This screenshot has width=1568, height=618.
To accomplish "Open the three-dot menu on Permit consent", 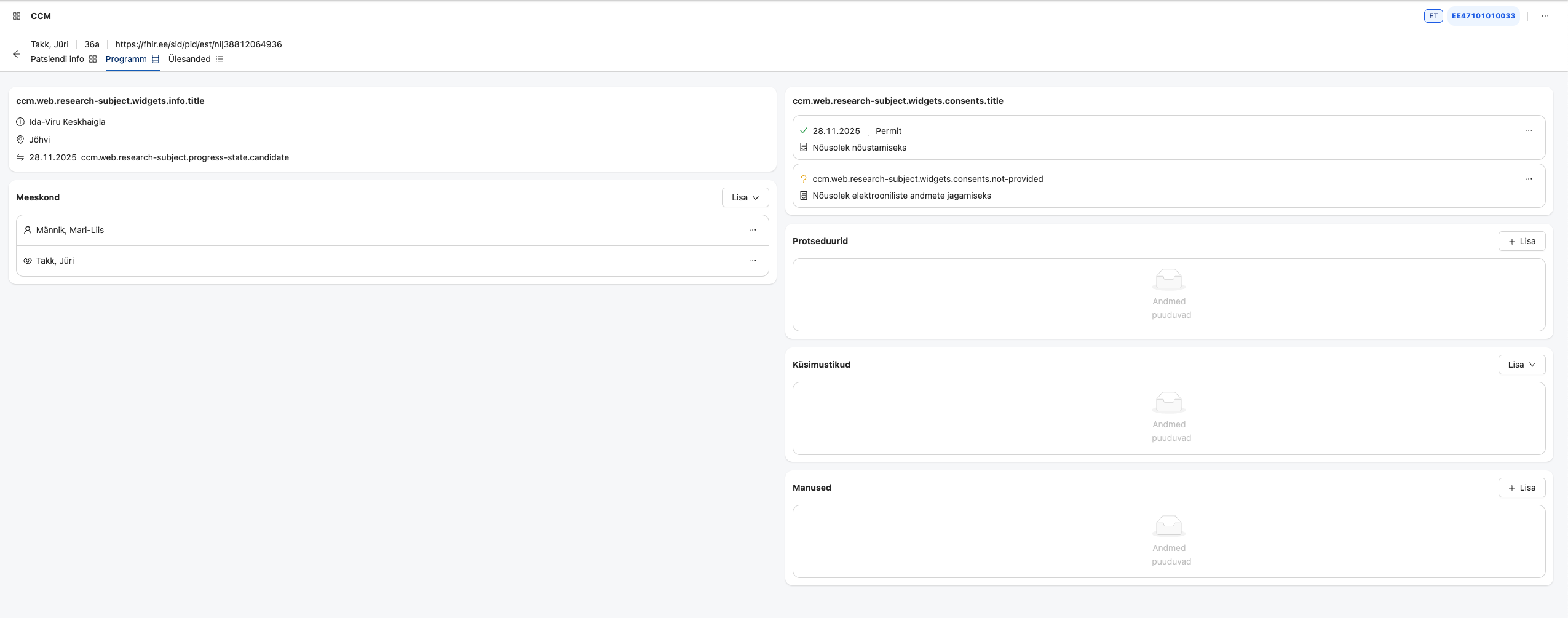I will pos(1530,130).
